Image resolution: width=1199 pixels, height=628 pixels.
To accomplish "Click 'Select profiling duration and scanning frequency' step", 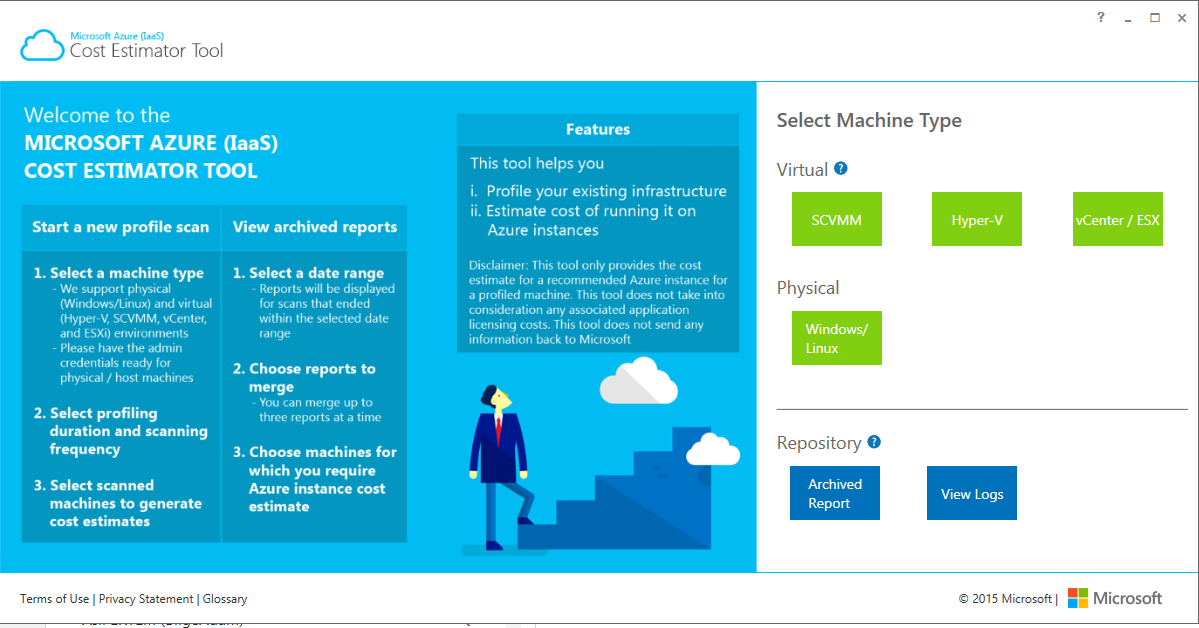I will point(120,431).
